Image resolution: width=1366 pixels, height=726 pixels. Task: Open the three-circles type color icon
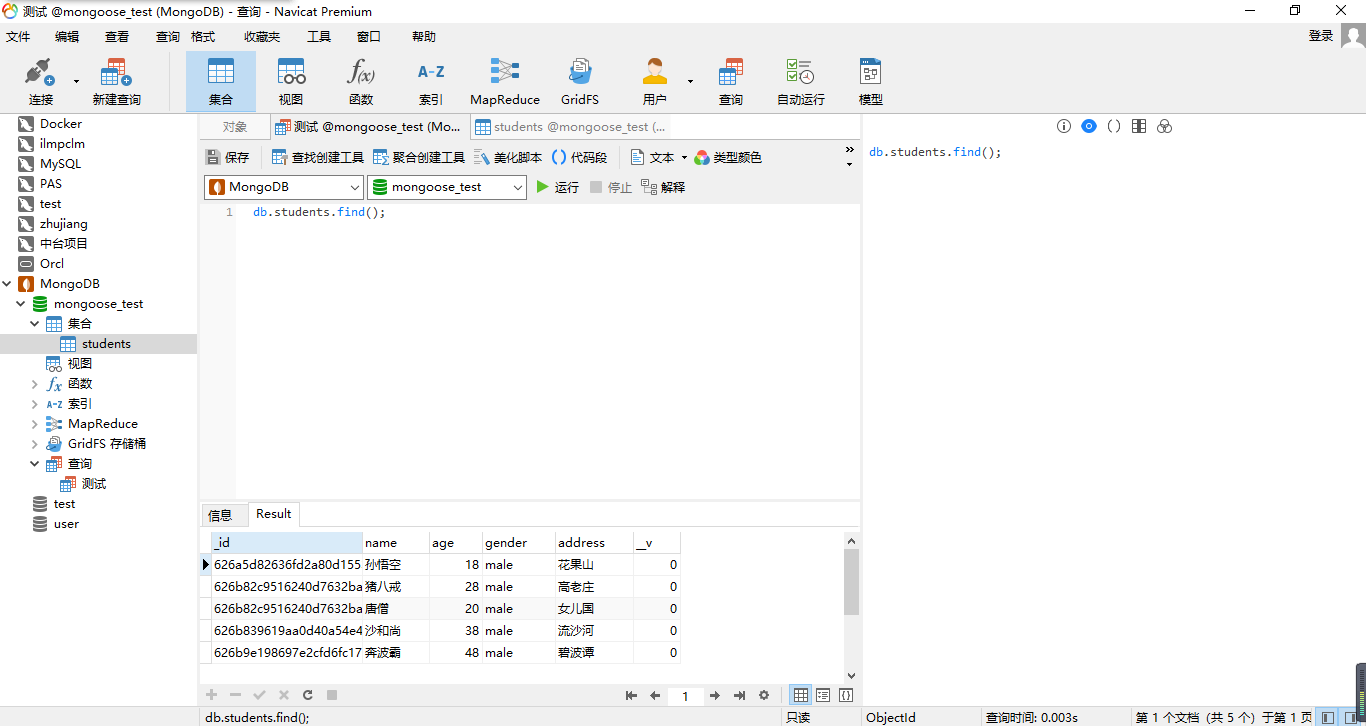1164,126
